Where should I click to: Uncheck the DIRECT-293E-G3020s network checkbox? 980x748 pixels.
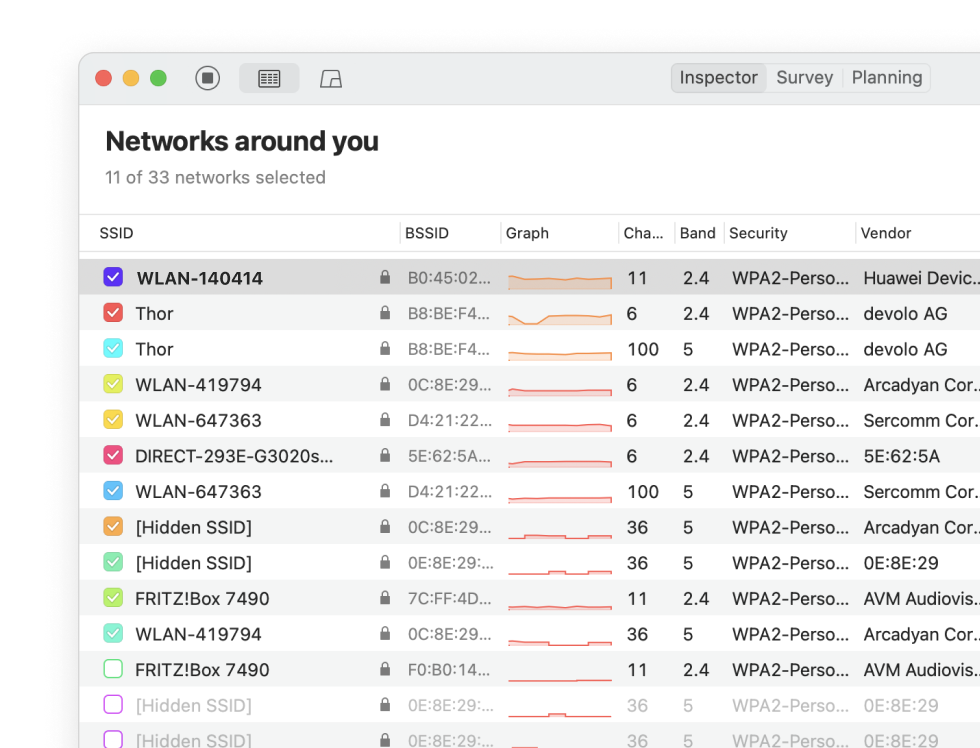[113, 456]
